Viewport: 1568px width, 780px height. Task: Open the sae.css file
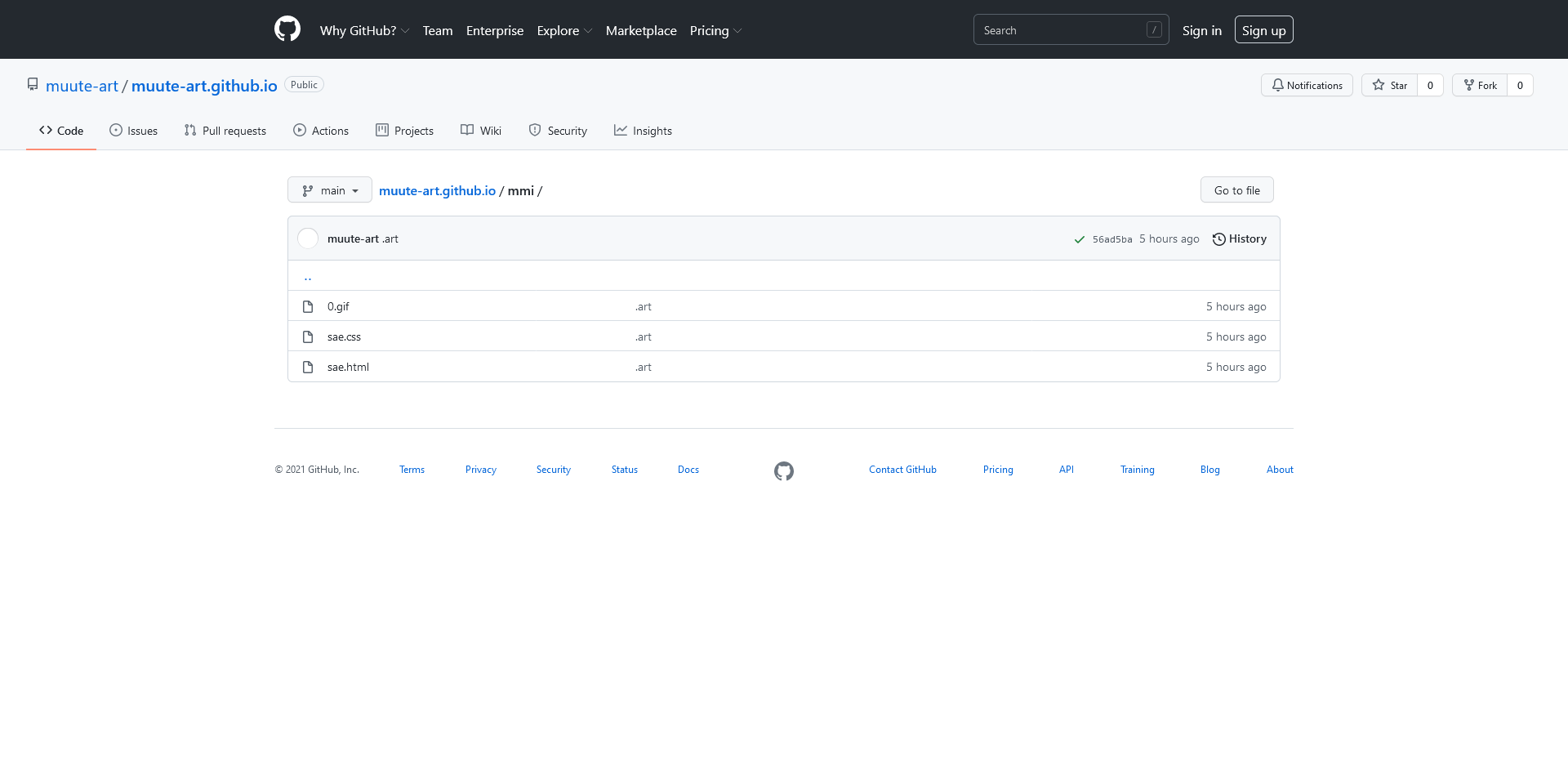click(344, 337)
